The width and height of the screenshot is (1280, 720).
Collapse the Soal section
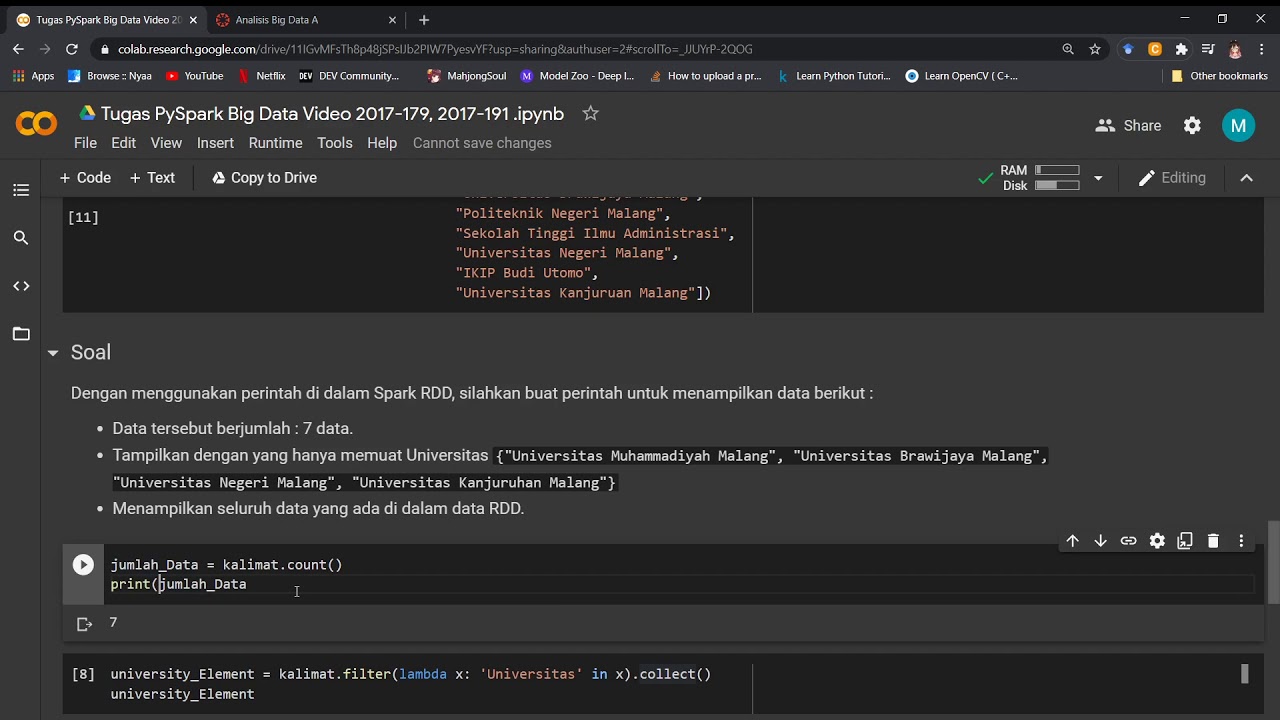click(53, 353)
